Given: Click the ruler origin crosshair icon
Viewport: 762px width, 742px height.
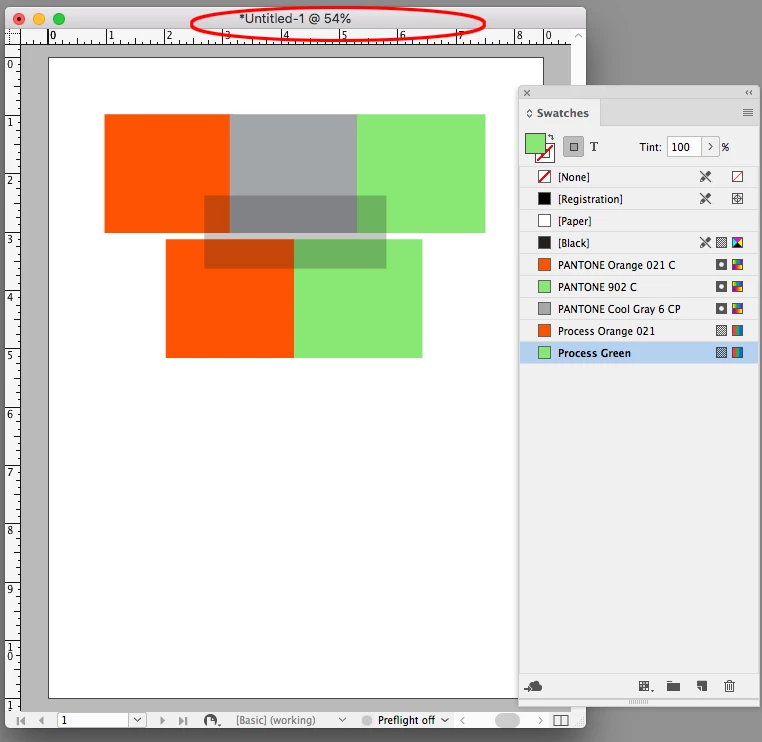Looking at the screenshot, I should coord(13,36).
